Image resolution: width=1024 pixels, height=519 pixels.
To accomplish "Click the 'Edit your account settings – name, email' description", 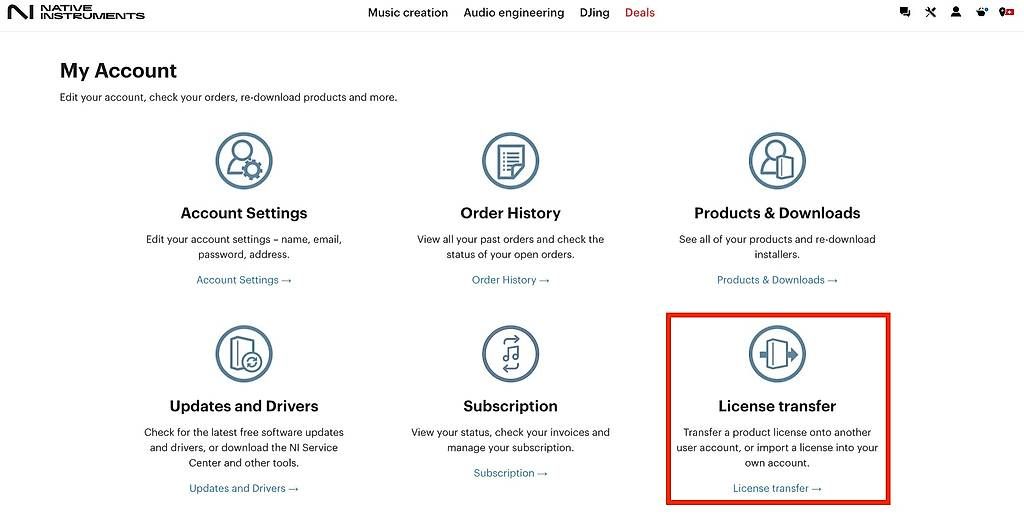I will point(244,247).
